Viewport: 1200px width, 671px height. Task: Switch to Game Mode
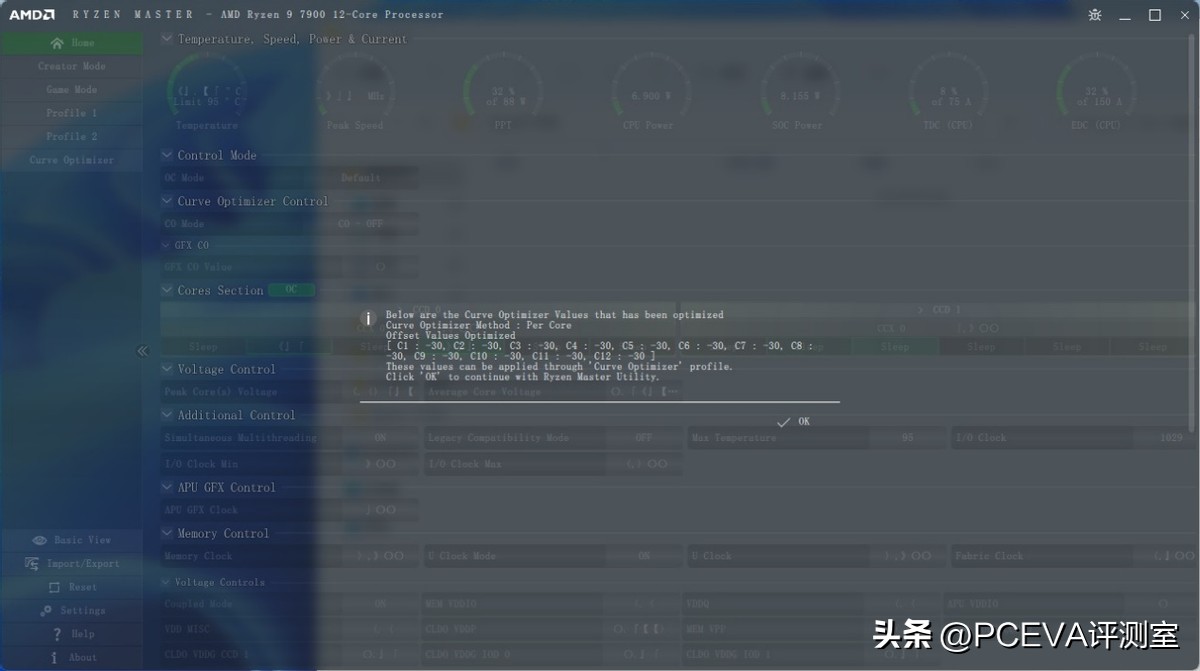point(71,89)
